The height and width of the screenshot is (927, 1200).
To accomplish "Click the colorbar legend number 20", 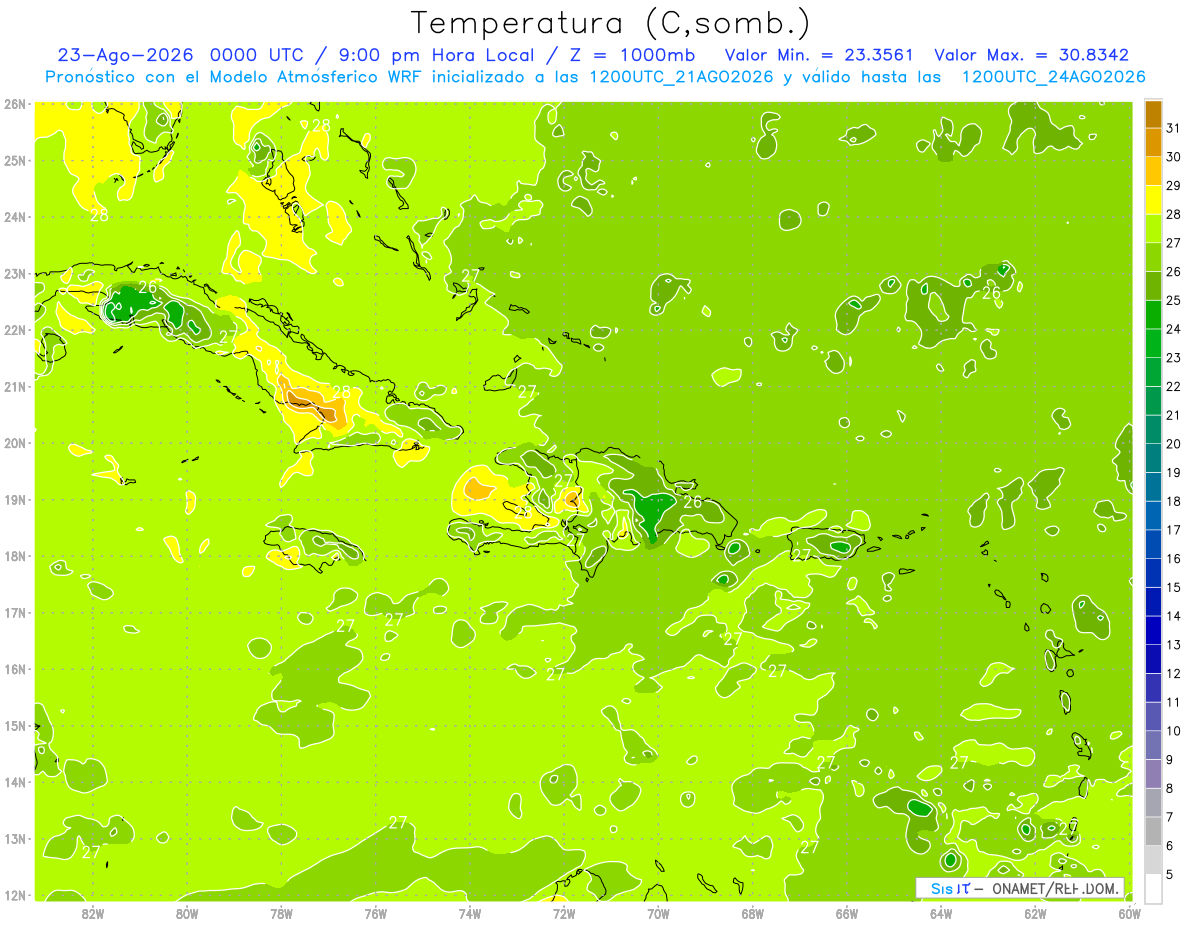I will coord(1173,444).
